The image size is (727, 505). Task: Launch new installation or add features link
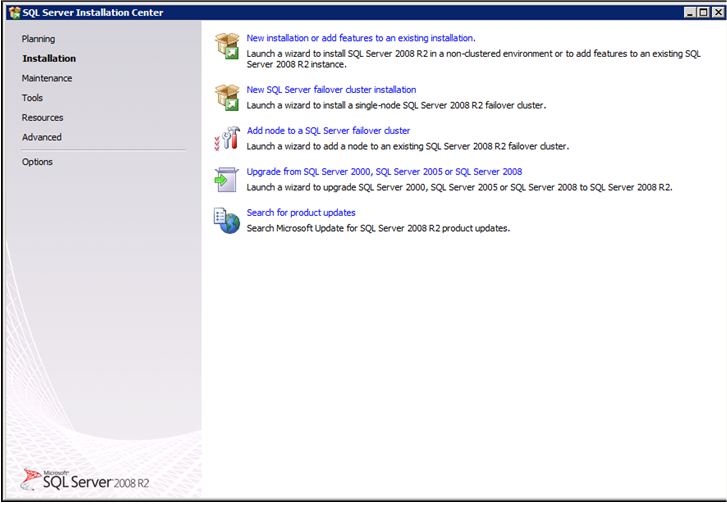coord(360,38)
